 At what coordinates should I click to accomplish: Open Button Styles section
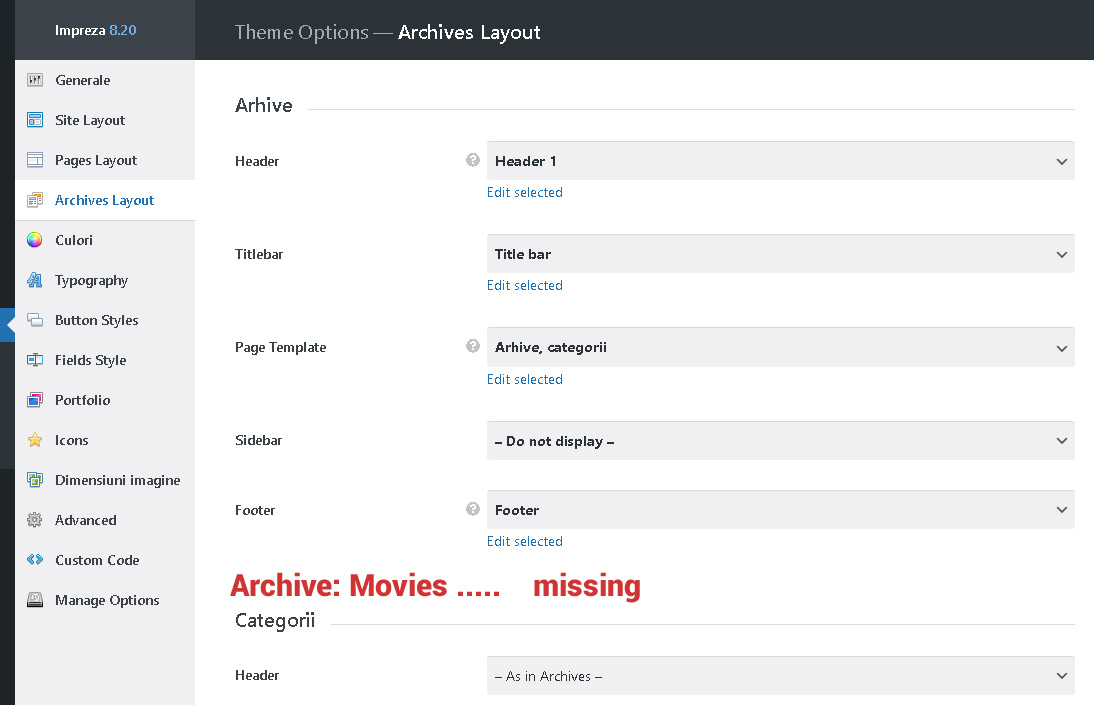105,320
